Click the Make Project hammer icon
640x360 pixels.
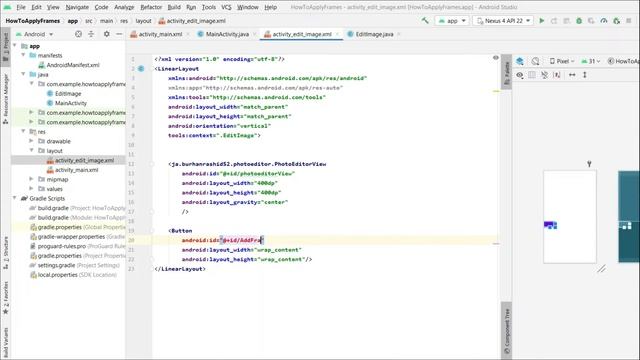(x=425, y=20)
